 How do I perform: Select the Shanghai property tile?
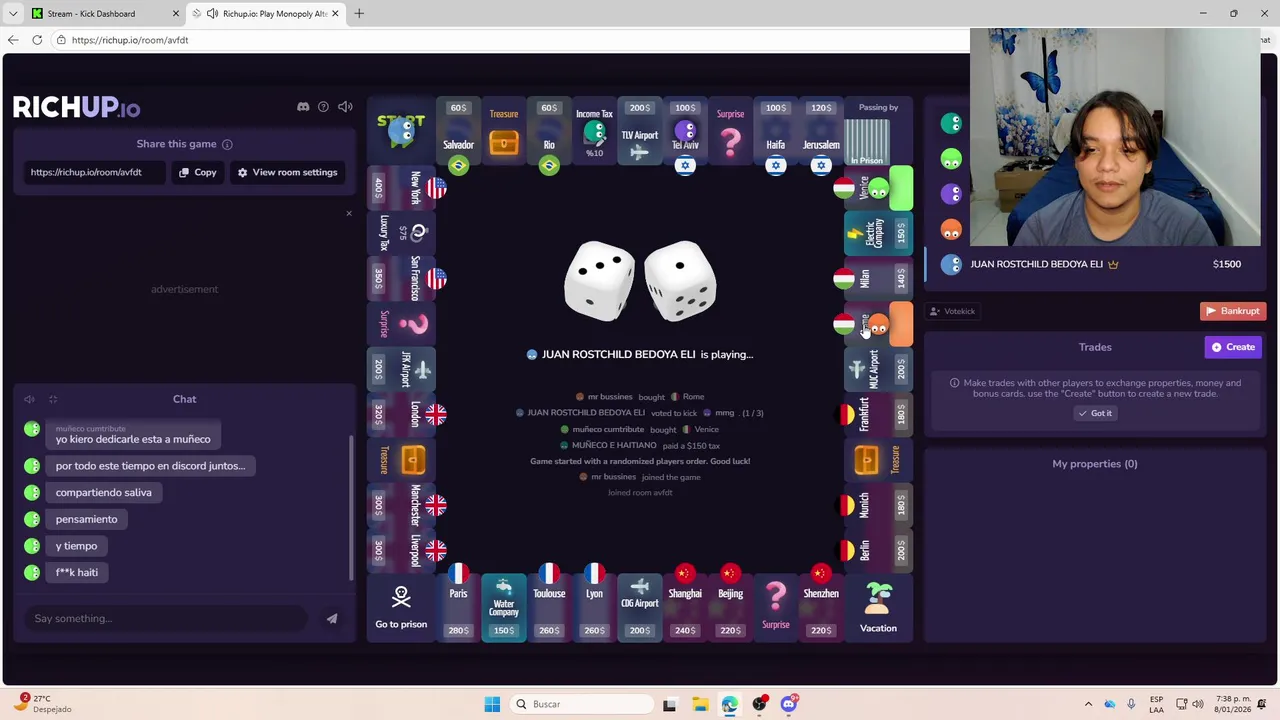click(x=685, y=606)
